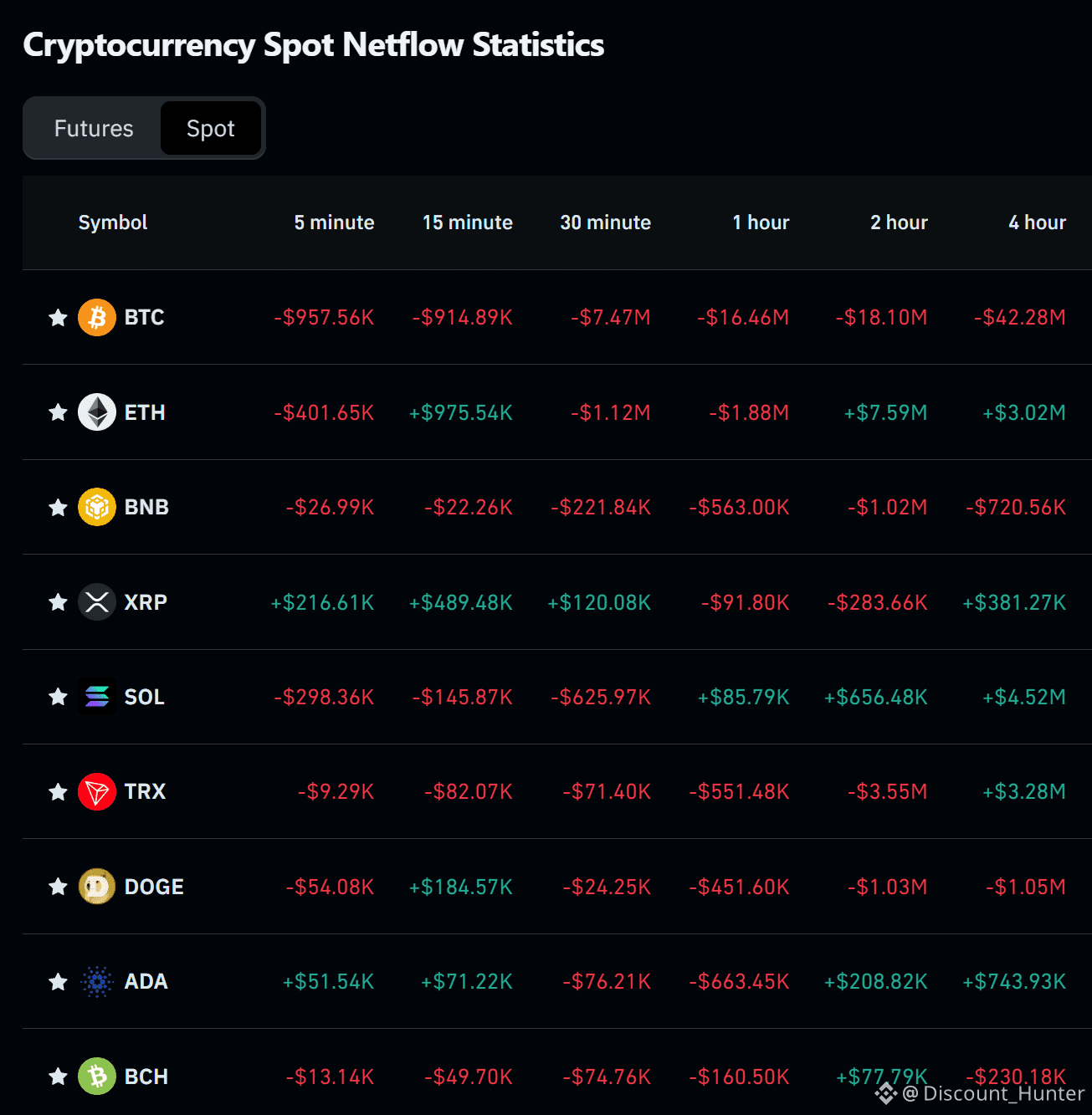The width and height of the screenshot is (1092, 1115).
Task: Click the Dogecoin coin icon
Action: click(x=97, y=887)
